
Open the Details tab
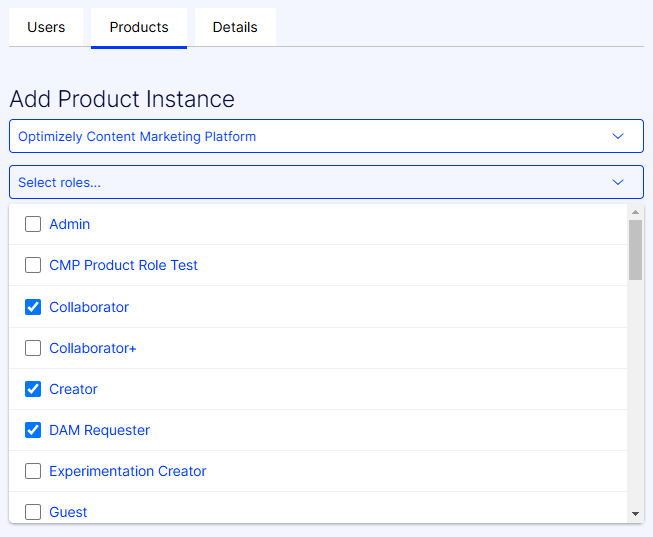(x=235, y=27)
